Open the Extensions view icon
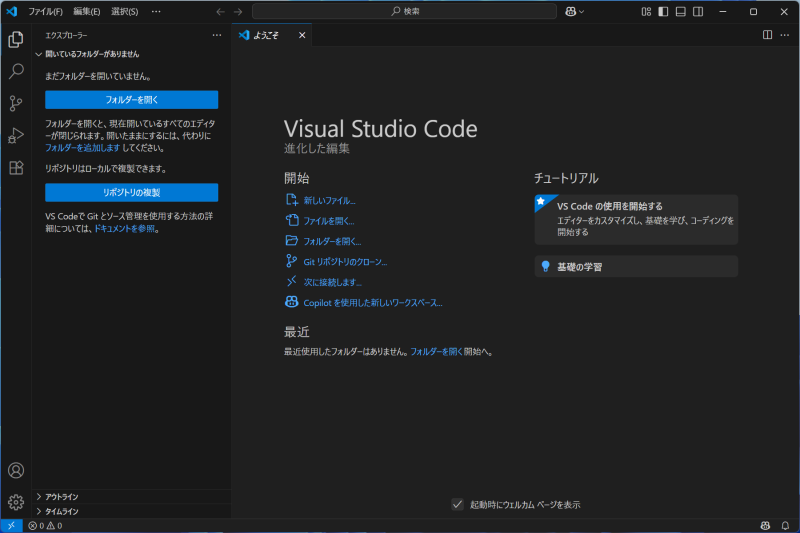800x533 pixels. 15,168
